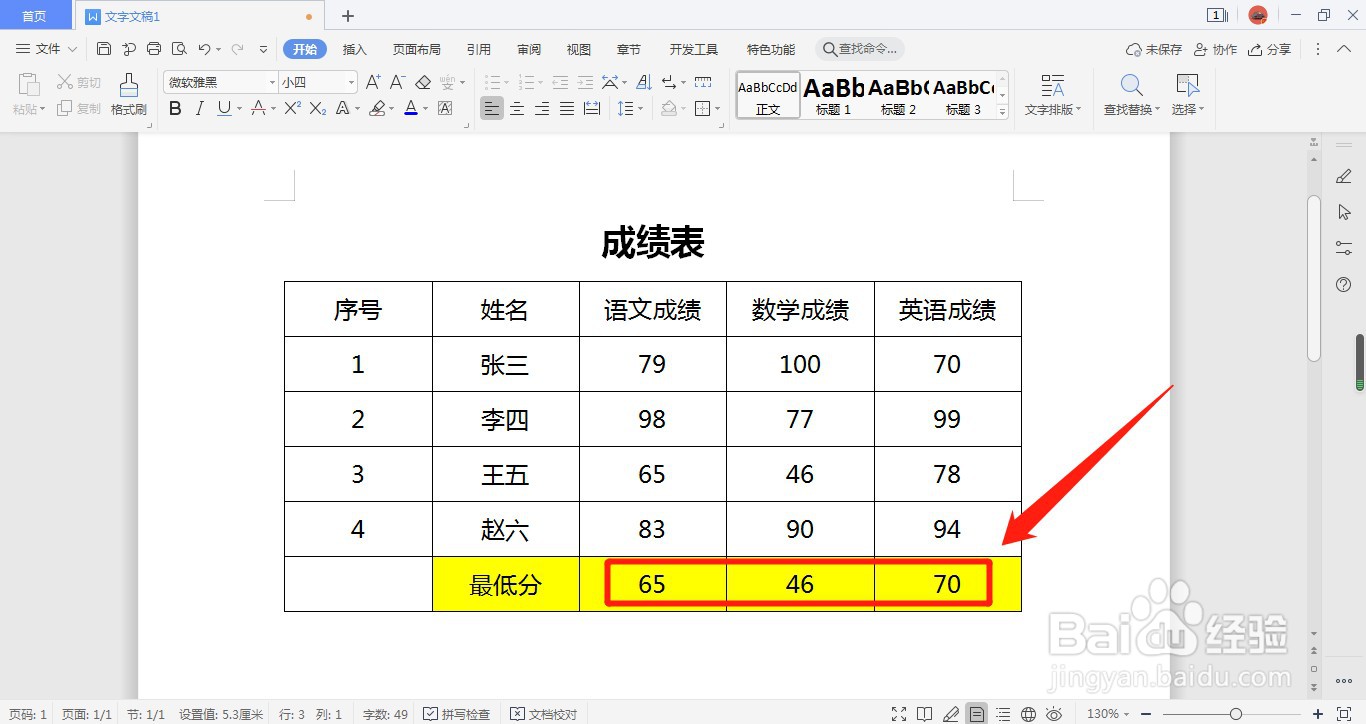Switch to the 插入 ribbon tab
The image size is (1366, 724).
(x=354, y=48)
